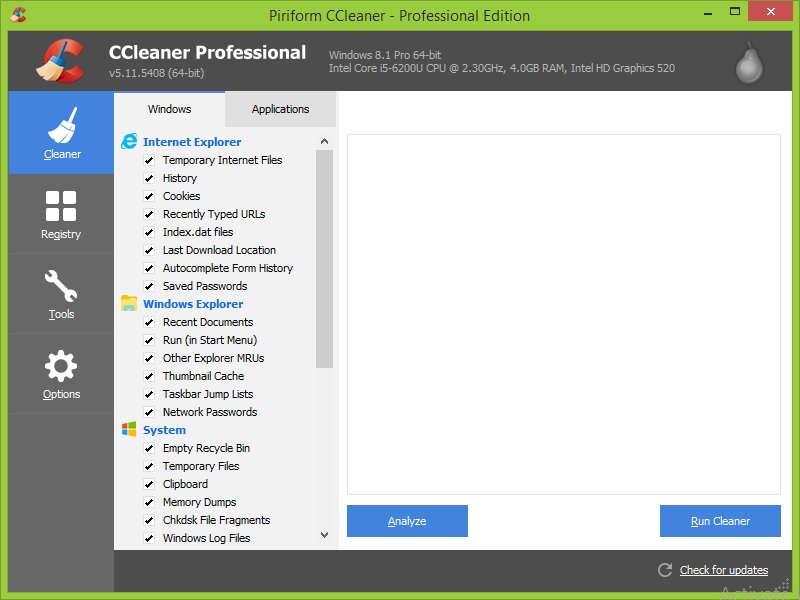Image resolution: width=800 pixels, height=600 pixels.
Task: Click the CCleaner logo in header
Action: 60,61
